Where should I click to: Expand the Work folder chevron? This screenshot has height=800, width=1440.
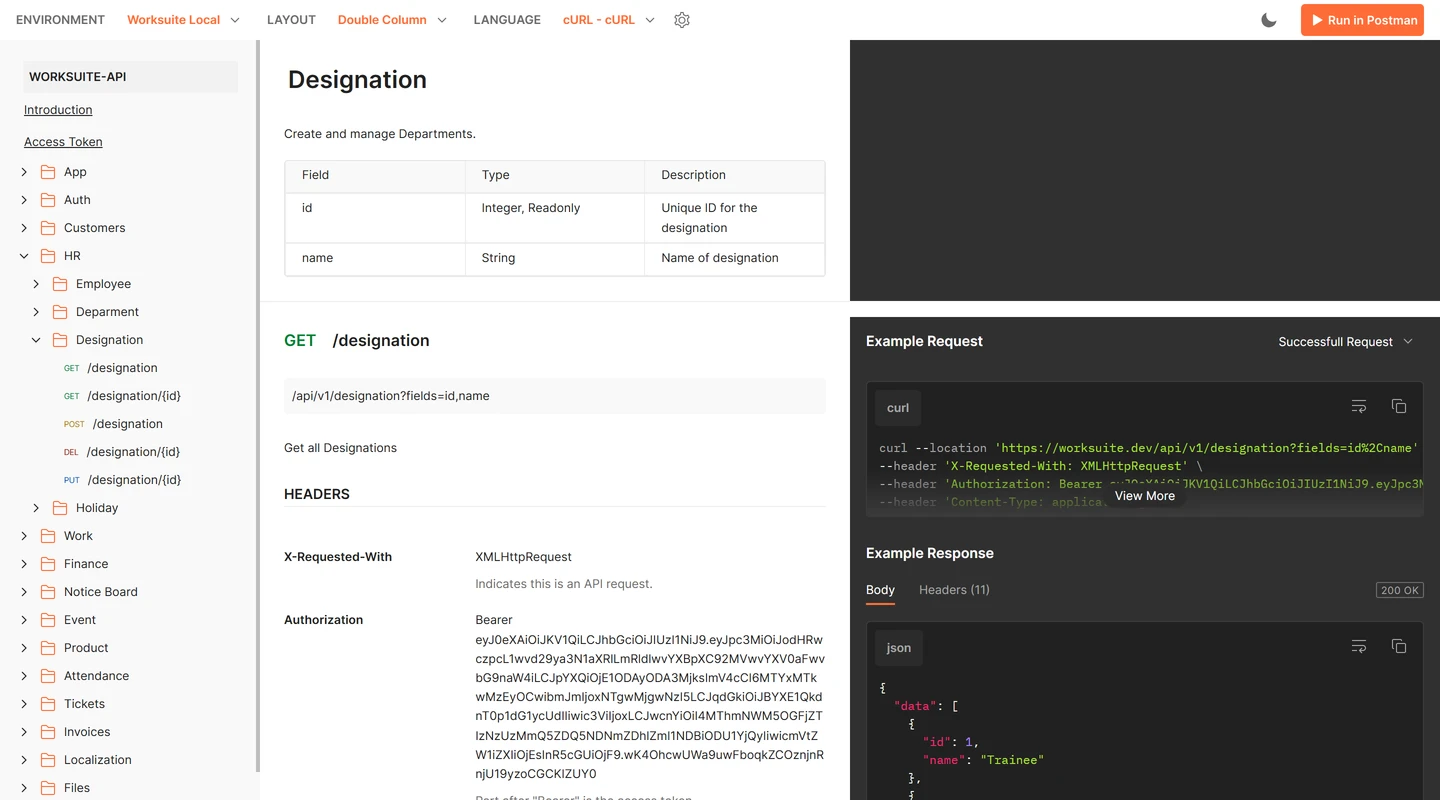tap(24, 536)
